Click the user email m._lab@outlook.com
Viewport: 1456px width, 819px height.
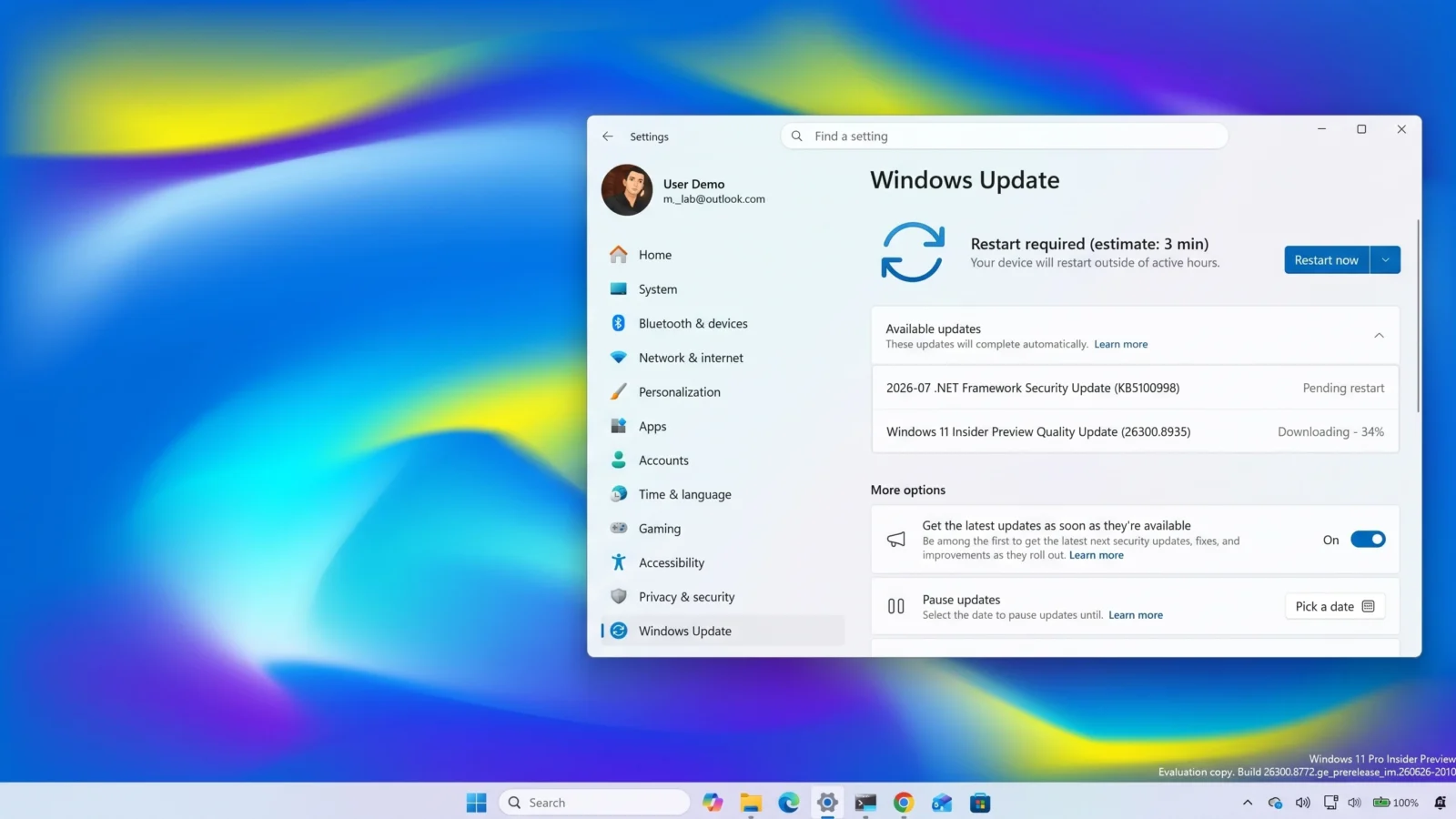coord(713,199)
